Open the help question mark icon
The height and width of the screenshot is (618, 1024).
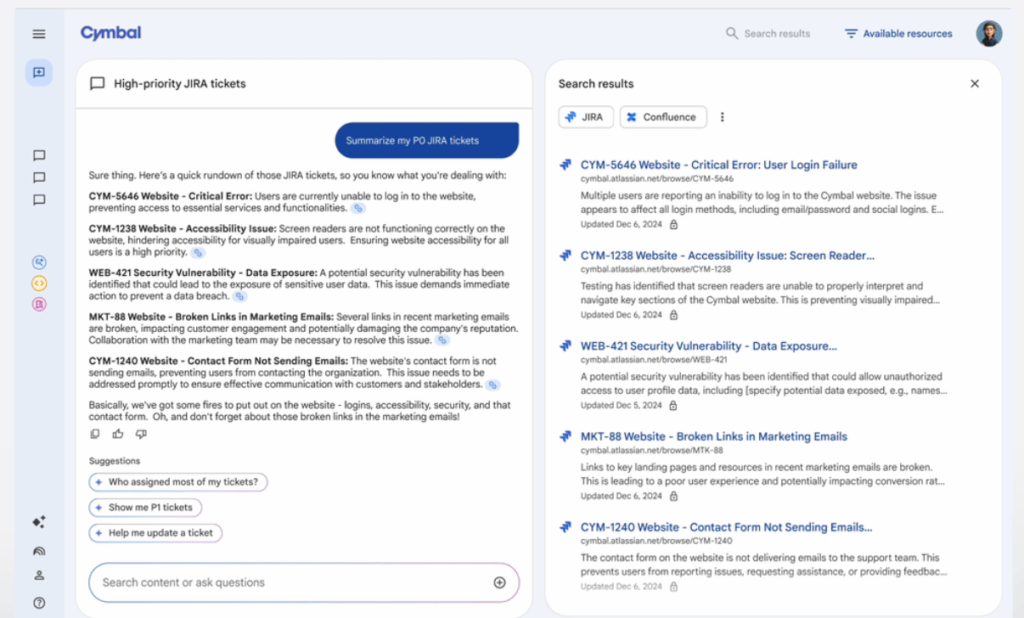pyautogui.click(x=39, y=603)
